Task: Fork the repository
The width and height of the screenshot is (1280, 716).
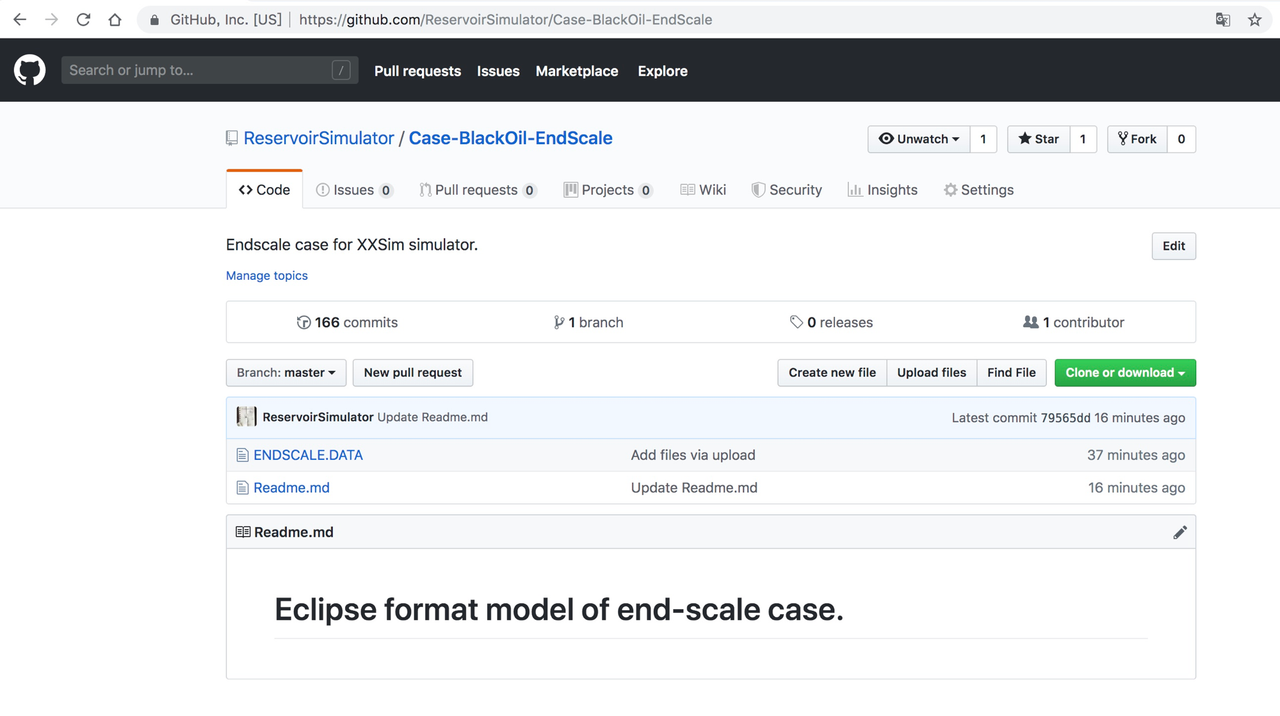Action: pyautogui.click(x=1137, y=139)
